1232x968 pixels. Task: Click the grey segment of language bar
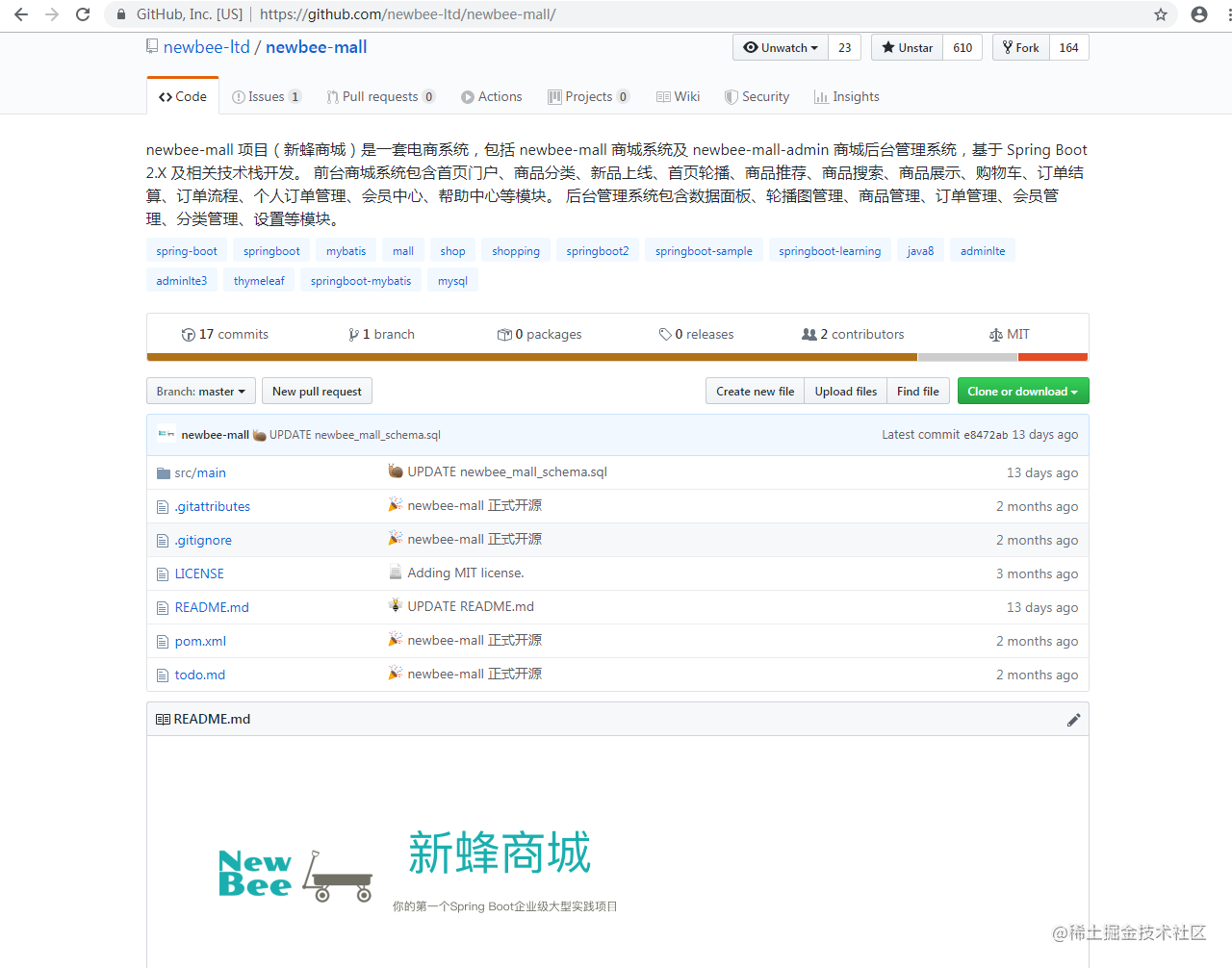click(968, 357)
